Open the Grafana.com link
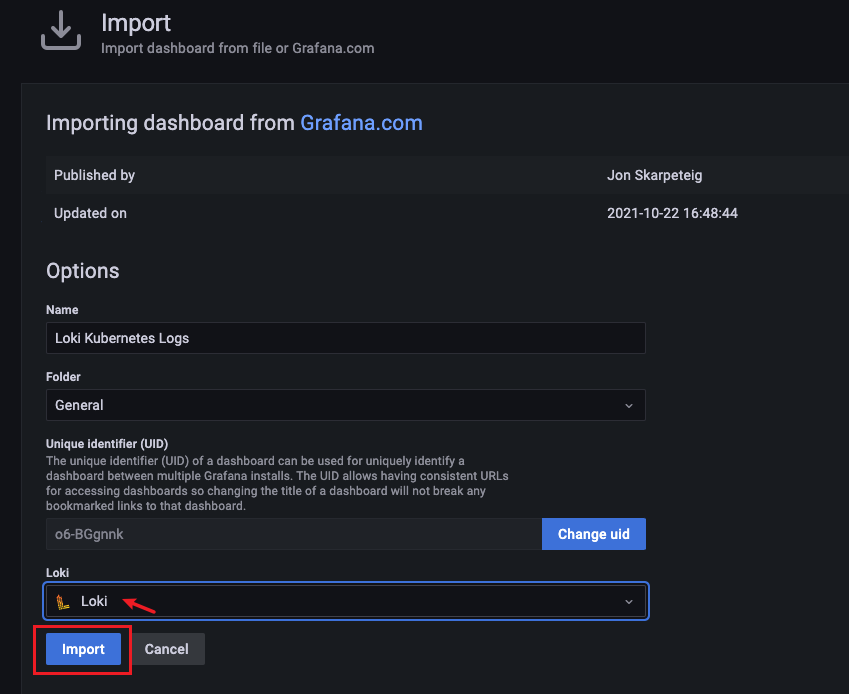The height and width of the screenshot is (694, 849). (x=361, y=123)
